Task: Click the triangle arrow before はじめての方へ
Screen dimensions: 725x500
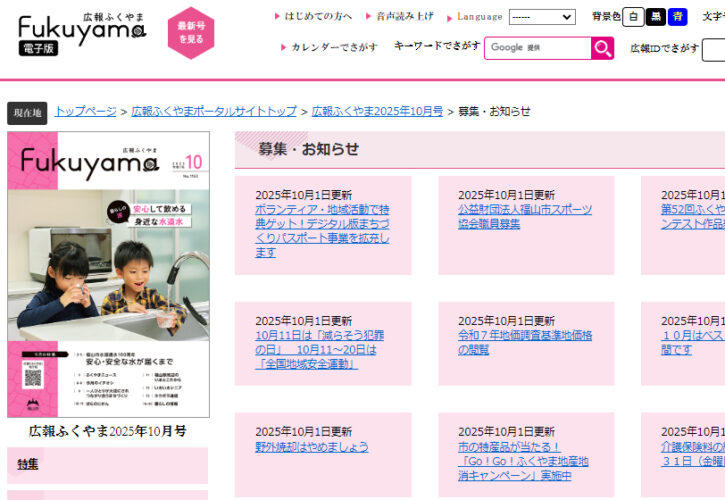Action: (x=277, y=16)
